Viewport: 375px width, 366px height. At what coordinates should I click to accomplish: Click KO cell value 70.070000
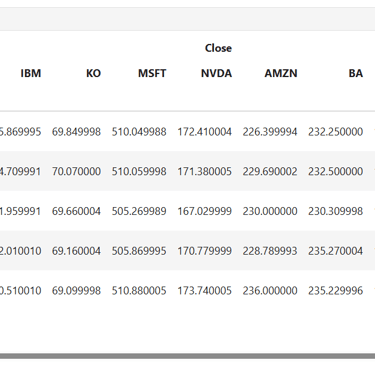pyautogui.click(x=76, y=171)
